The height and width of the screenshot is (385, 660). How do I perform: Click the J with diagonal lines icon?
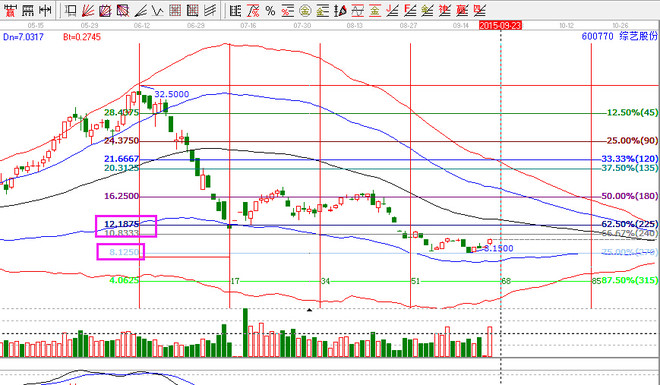click(392, 11)
